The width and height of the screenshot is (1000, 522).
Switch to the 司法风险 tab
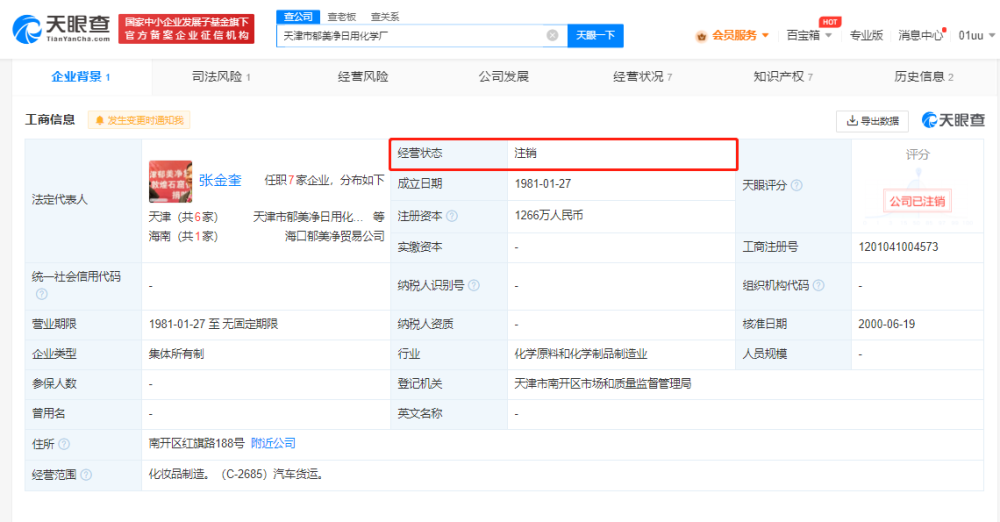221,77
